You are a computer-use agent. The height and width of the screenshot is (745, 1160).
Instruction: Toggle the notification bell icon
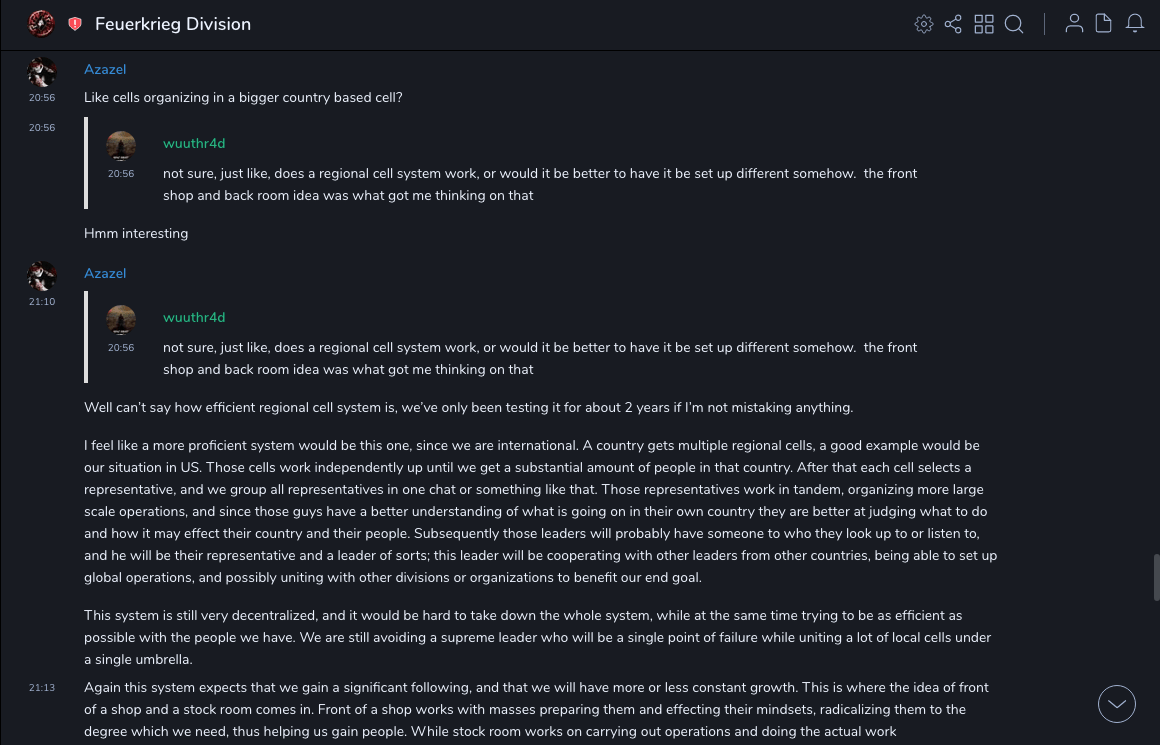pos(1135,23)
